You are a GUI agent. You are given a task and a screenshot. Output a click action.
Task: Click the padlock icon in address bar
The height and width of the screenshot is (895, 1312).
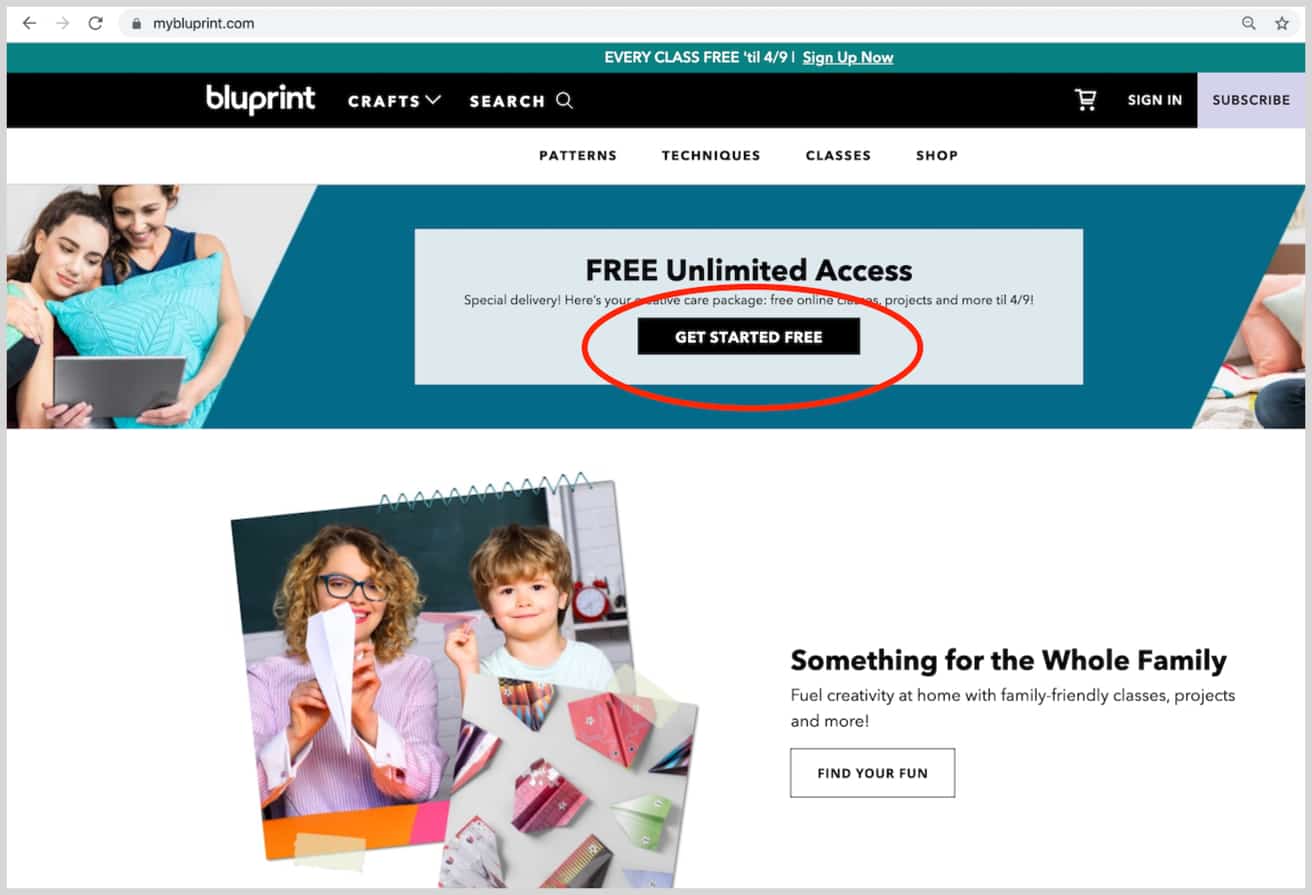click(x=137, y=23)
